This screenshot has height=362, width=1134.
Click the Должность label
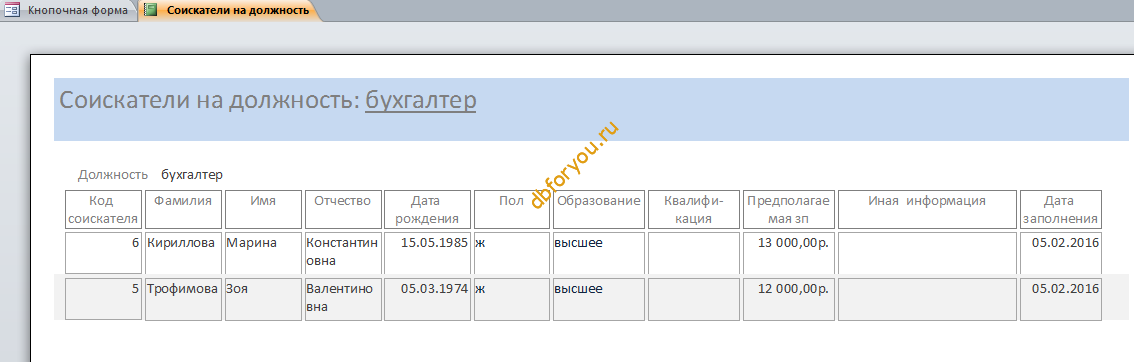(x=113, y=175)
